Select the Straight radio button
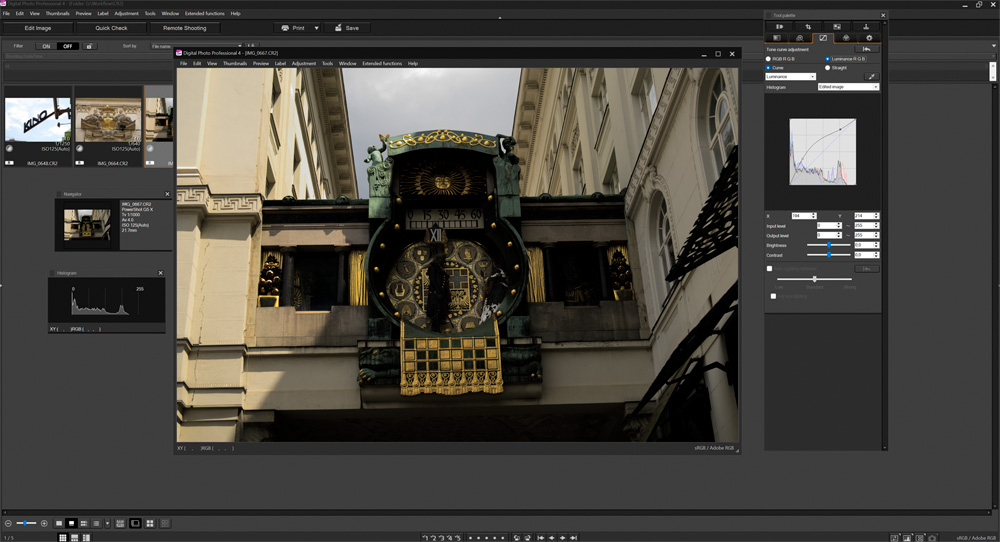The width and height of the screenshot is (1000, 542). [x=828, y=68]
